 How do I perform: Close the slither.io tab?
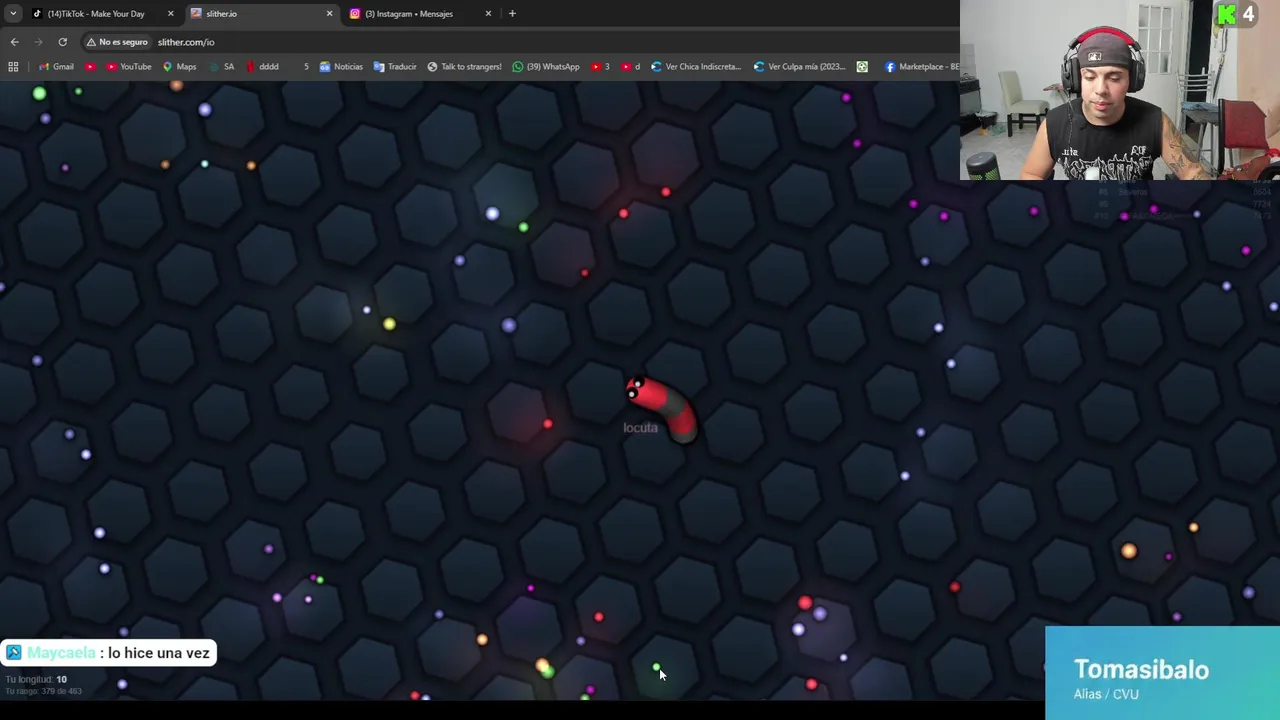pyautogui.click(x=329, y=14)
